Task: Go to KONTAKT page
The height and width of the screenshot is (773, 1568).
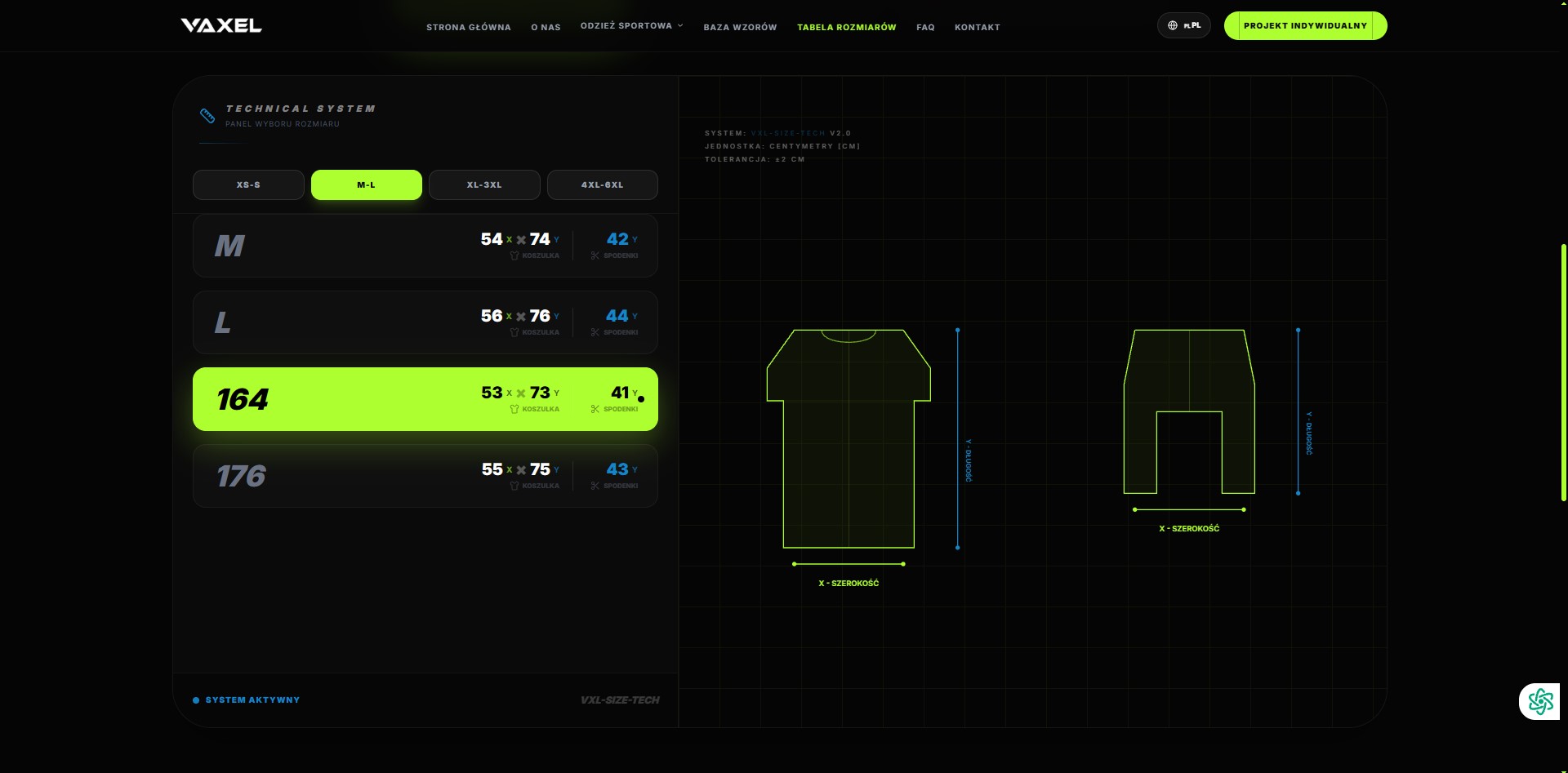Action: click(977, 27)
